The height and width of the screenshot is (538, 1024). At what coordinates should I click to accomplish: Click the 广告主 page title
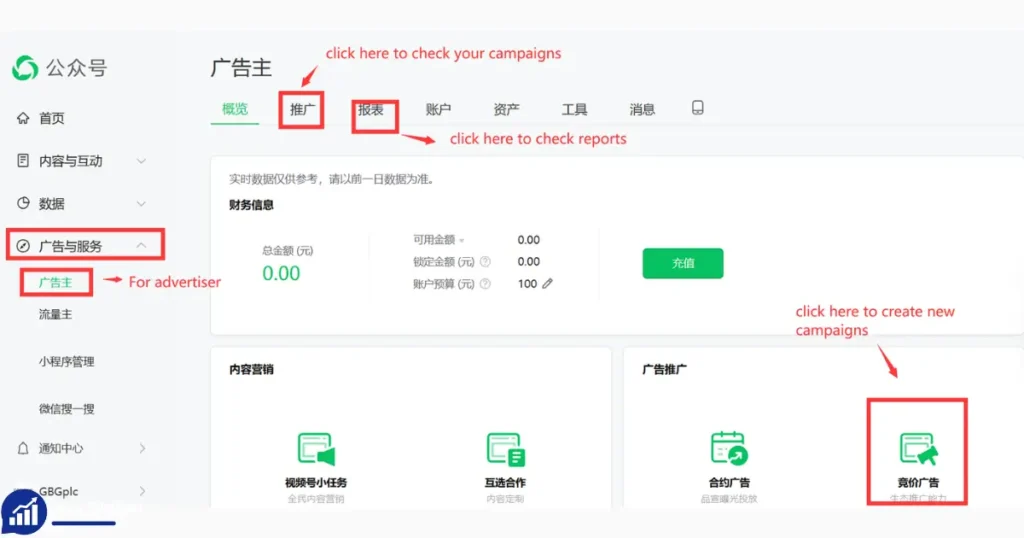click(x=241, y=68)
